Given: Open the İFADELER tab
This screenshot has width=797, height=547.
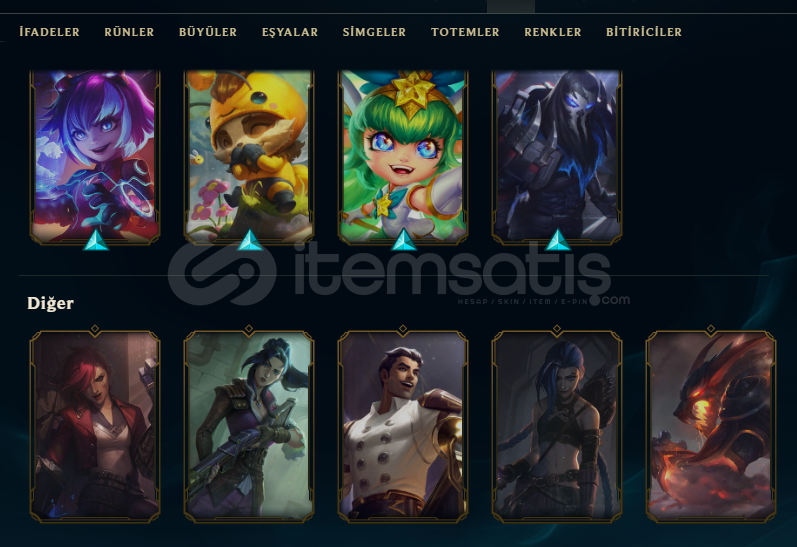Looking at the screenshot, I should [49, 32].
